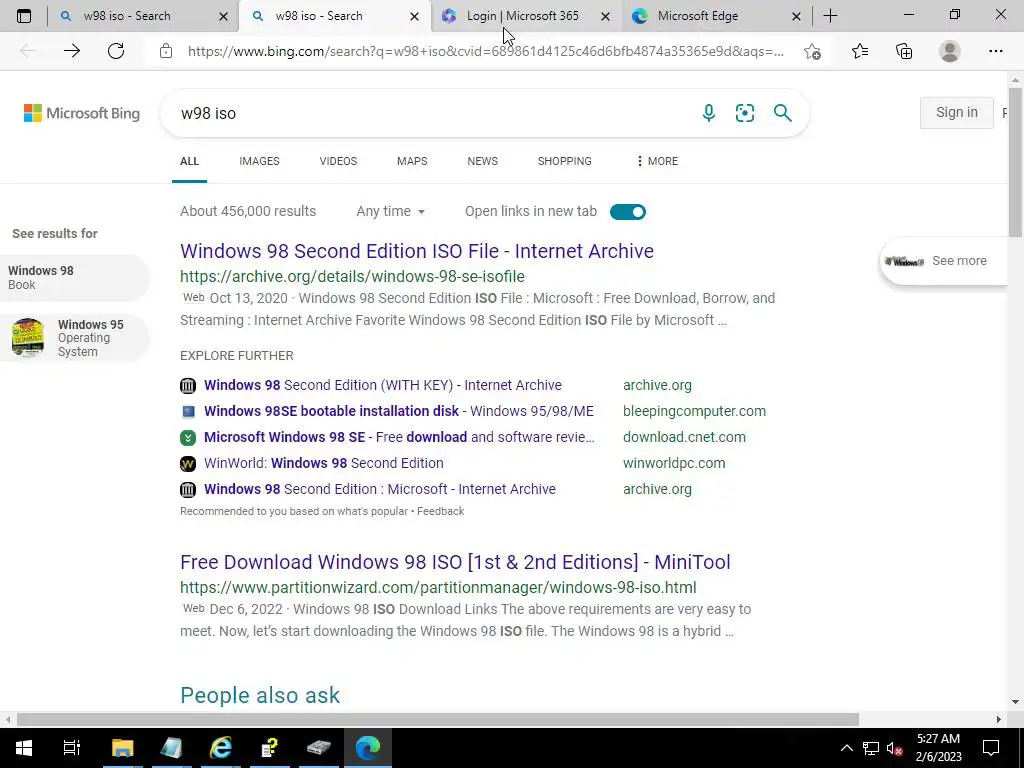This screenshot has width=1024, height=768.
Task: Click horizontal scrollbar right arrow
Action: (998, 720)
